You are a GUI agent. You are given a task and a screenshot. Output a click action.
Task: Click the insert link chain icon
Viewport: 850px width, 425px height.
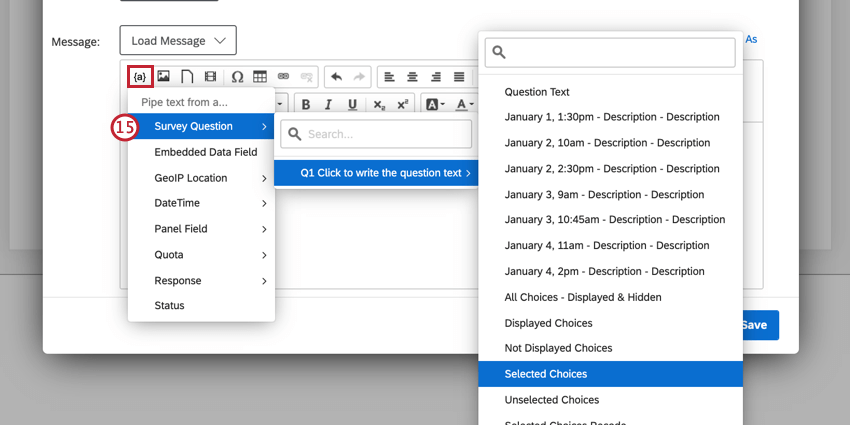click(283, 76)
